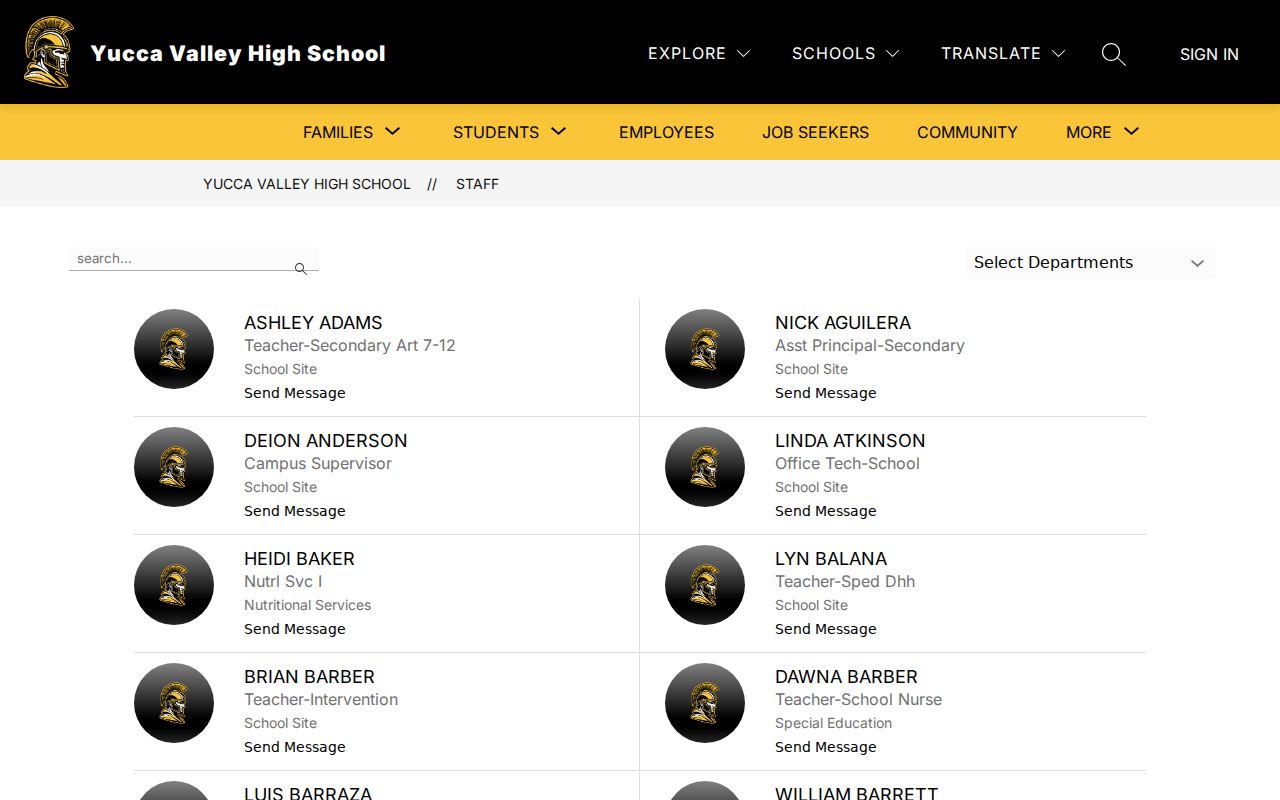
Task: Click the name Ashley Adams
Action: tap(313, 323)
